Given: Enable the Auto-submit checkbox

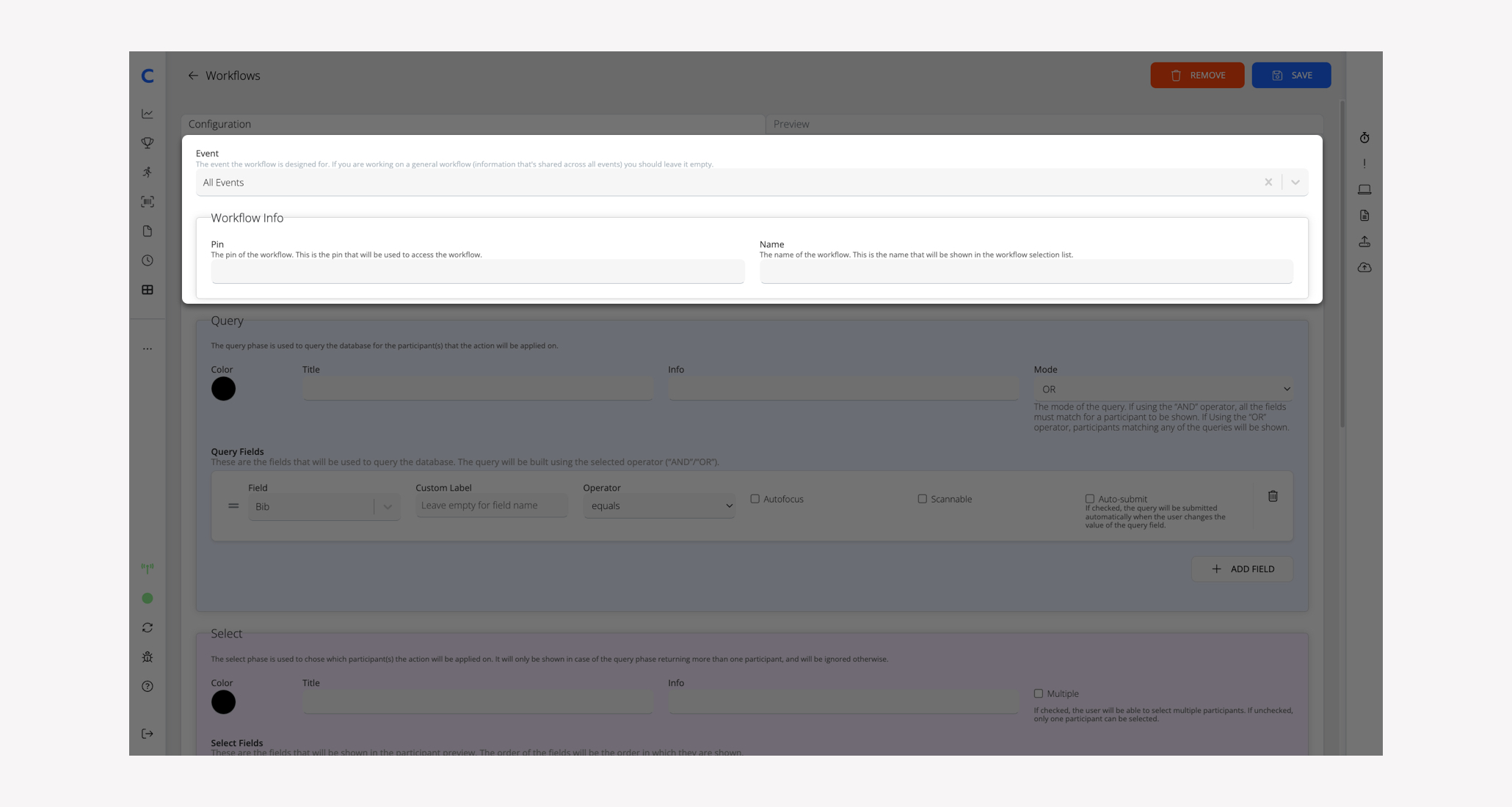Looking at the screenshot, I should [x=1089, y=499].
